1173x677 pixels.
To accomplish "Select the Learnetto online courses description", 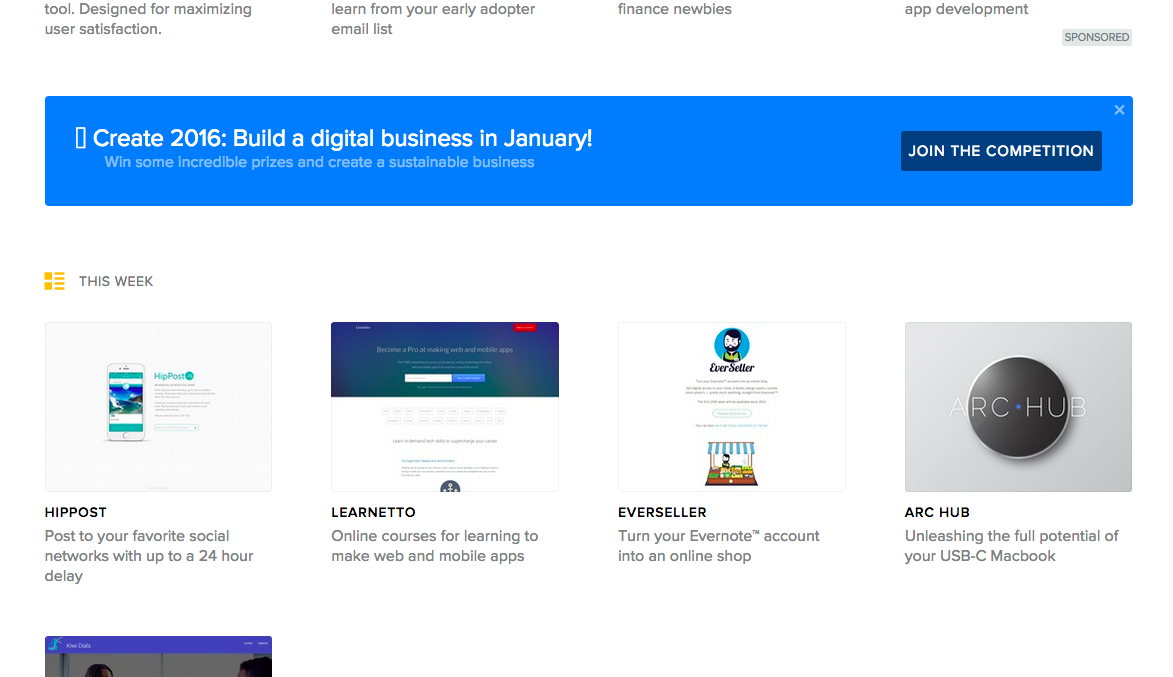I will coord(434,546).
